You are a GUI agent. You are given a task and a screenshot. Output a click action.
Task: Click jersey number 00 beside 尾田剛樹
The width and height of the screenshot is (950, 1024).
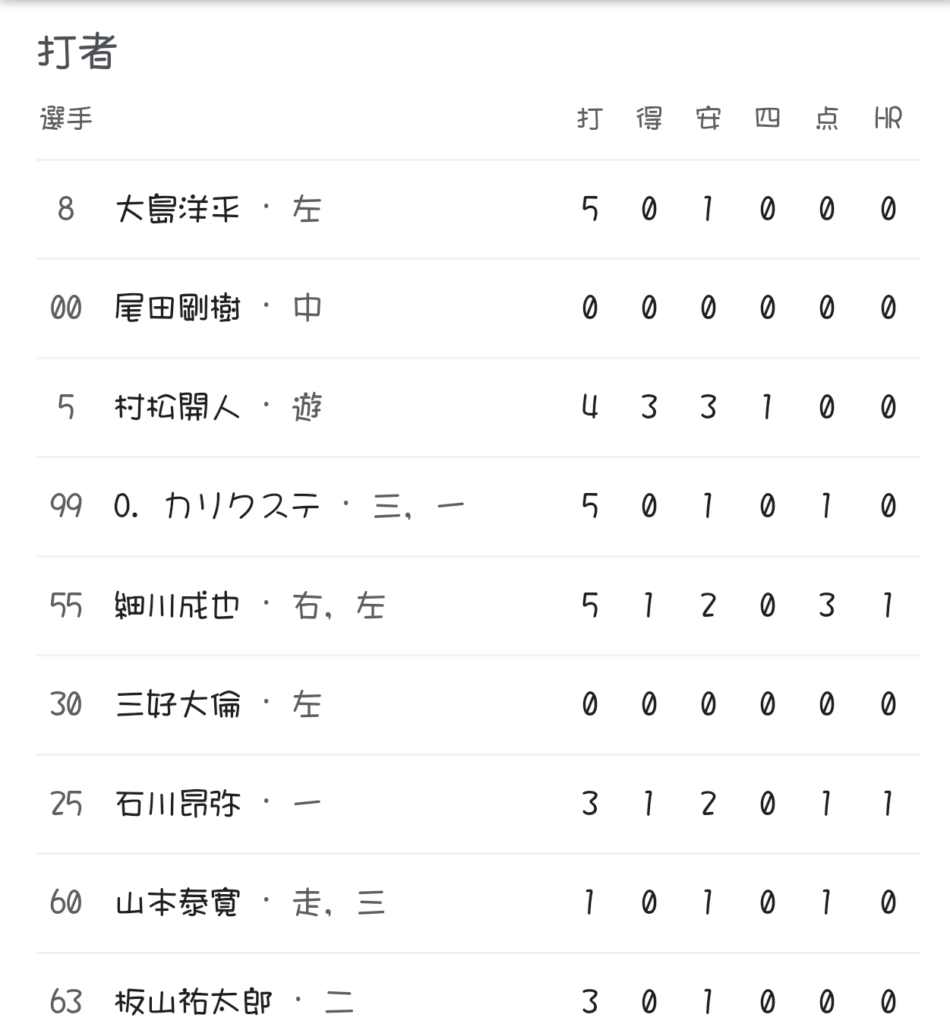coord(66,309)
